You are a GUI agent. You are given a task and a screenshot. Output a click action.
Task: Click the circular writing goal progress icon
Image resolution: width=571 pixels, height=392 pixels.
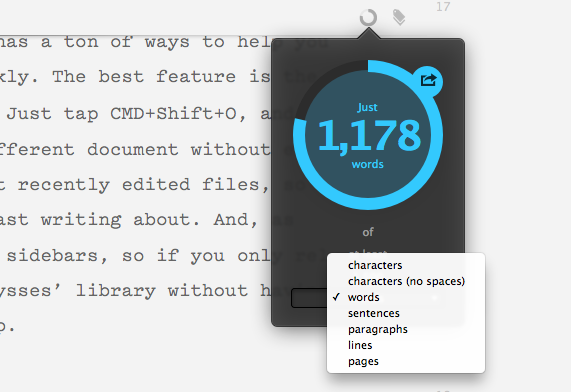coord(368,17)
